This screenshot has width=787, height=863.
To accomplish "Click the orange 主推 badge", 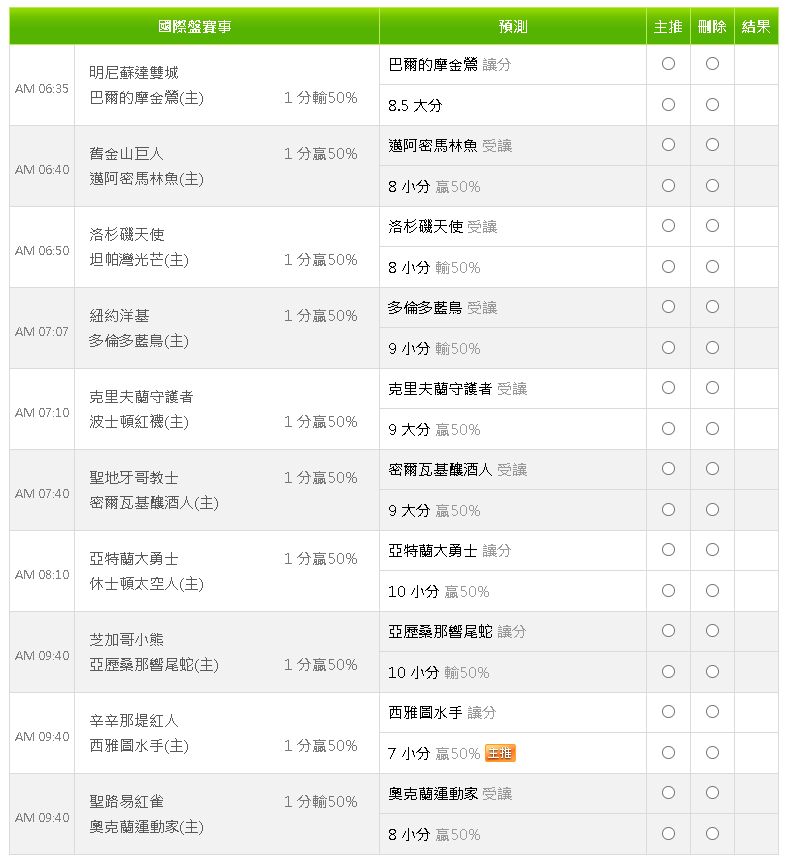I will [500, 753].
